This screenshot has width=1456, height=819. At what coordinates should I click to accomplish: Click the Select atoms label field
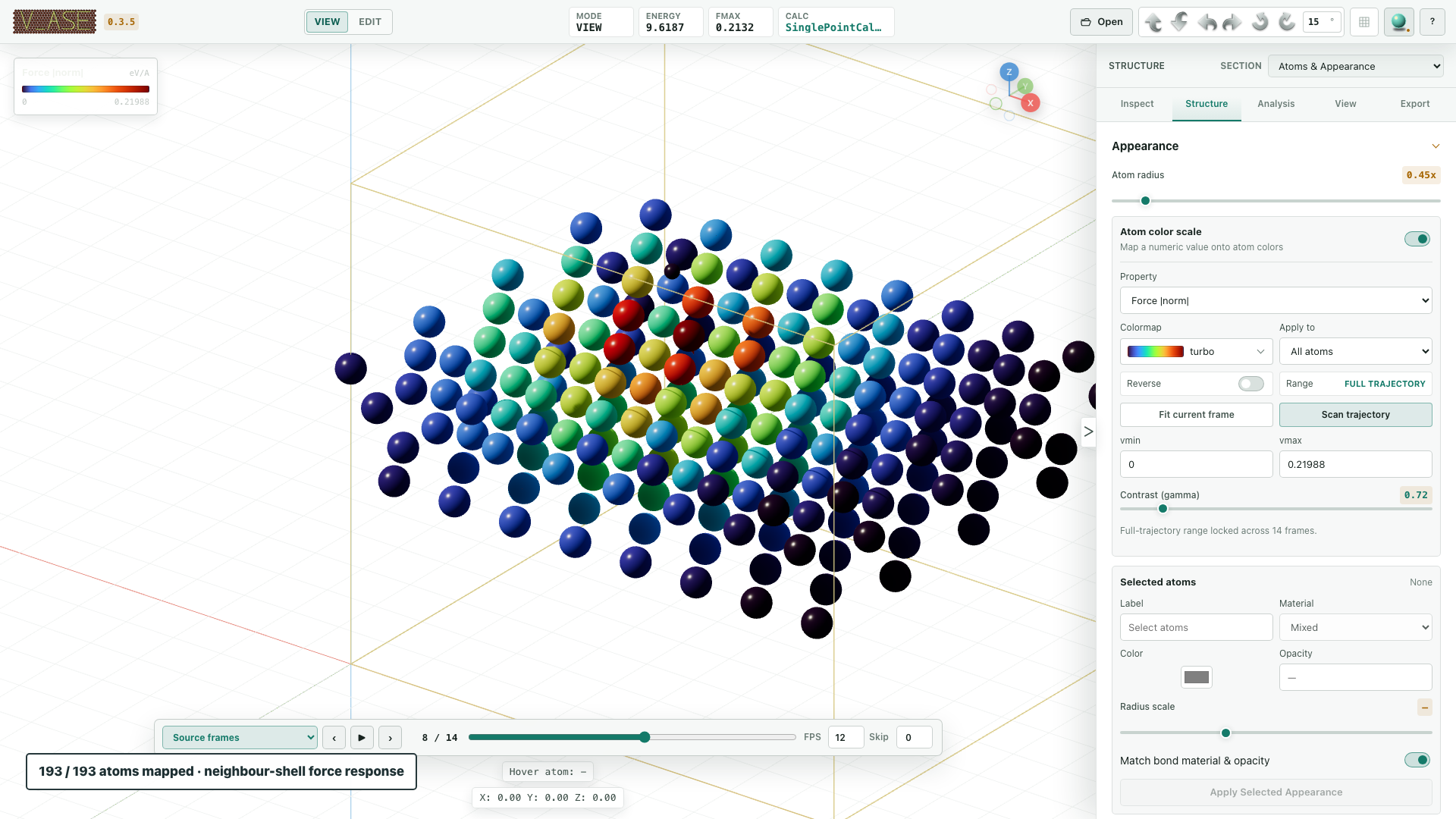1197,628
